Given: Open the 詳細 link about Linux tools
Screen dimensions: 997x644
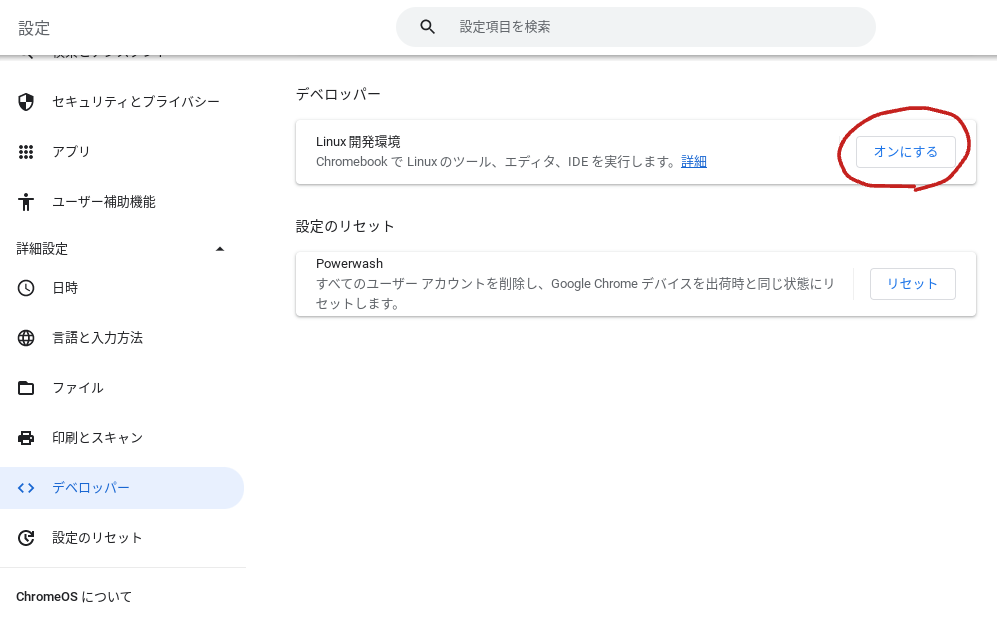Looking at the screenshot, I should (694, 162).
